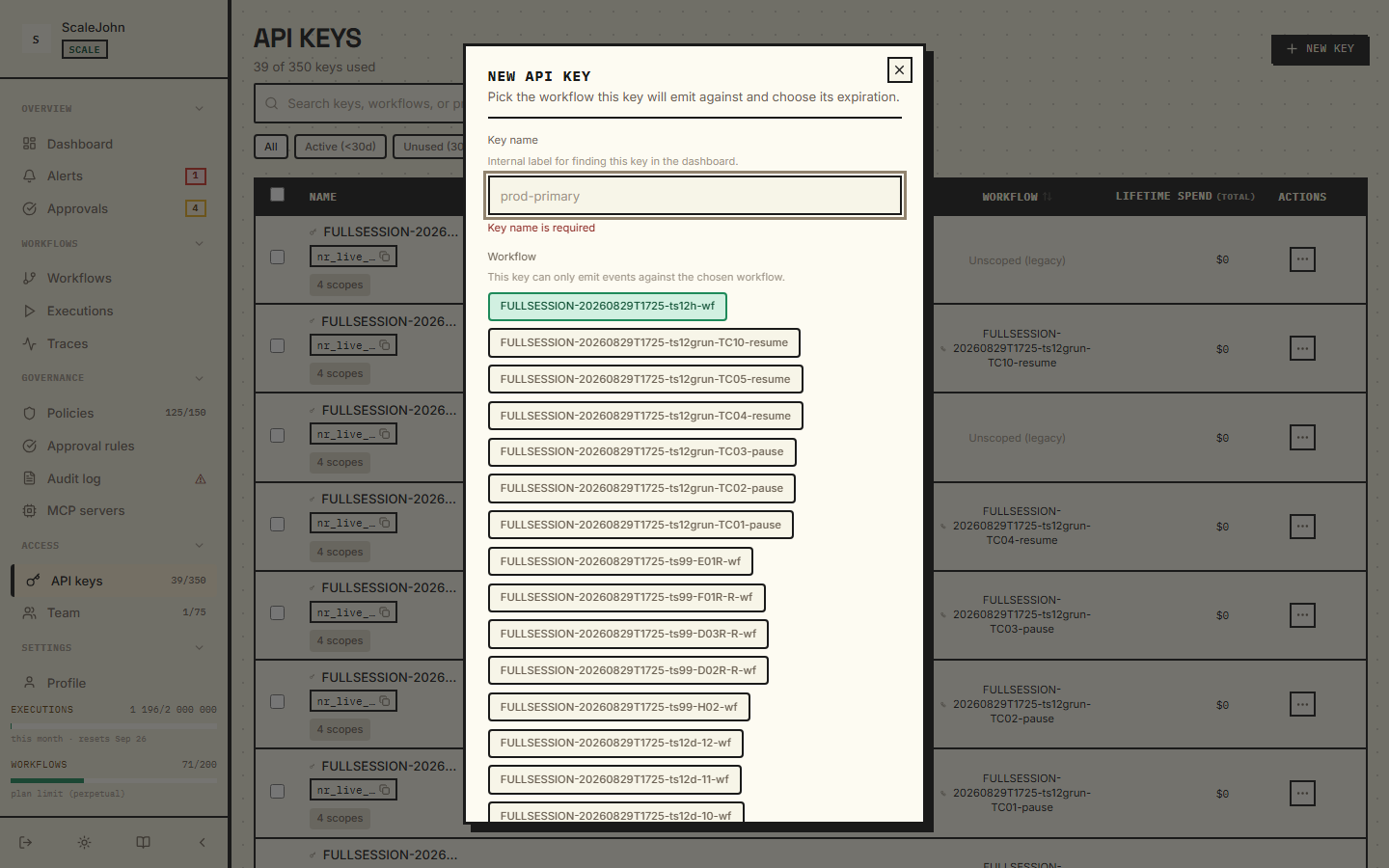Open Dashboard in the sidebar
1389x868 pixels.
point(114,144)
